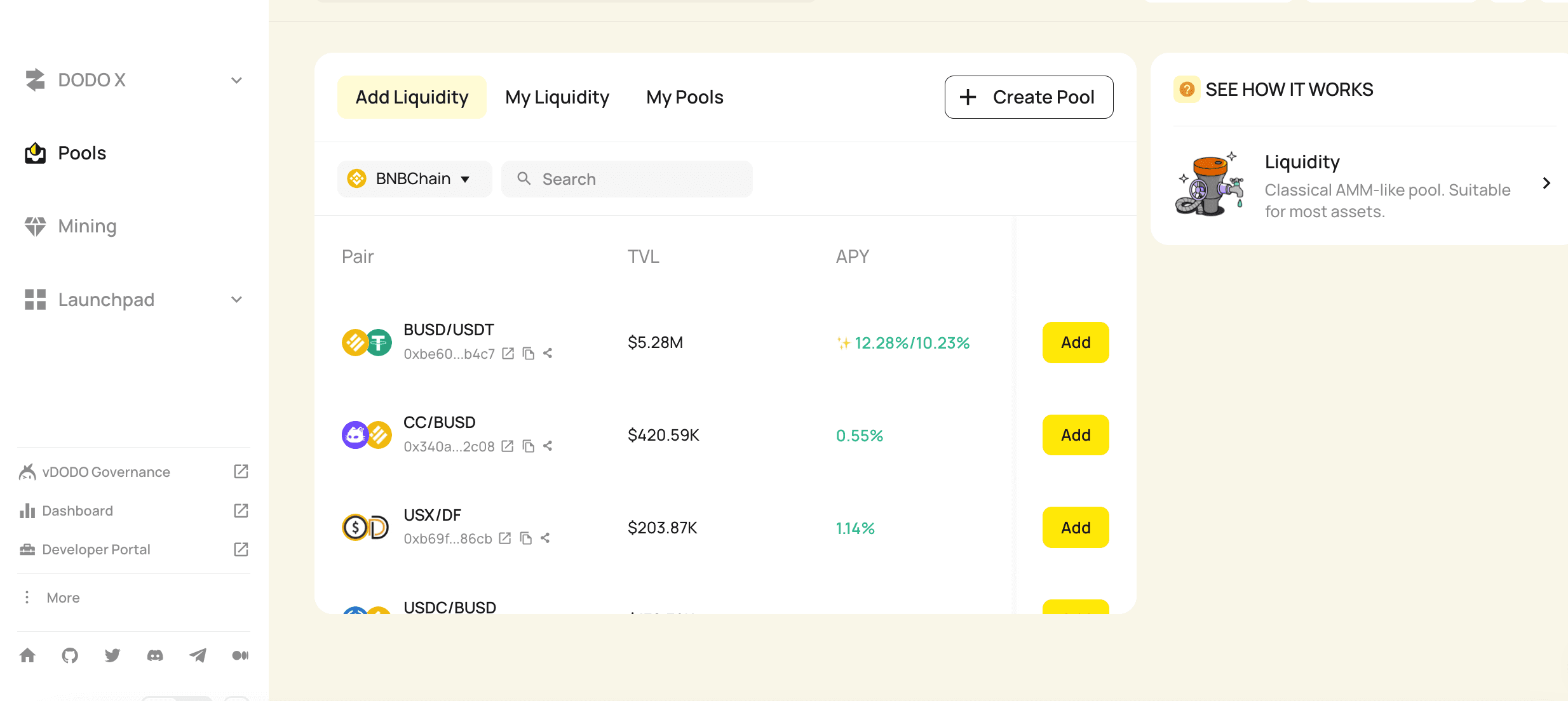Click the 0xb69f...86cb address text

point(448,539)
